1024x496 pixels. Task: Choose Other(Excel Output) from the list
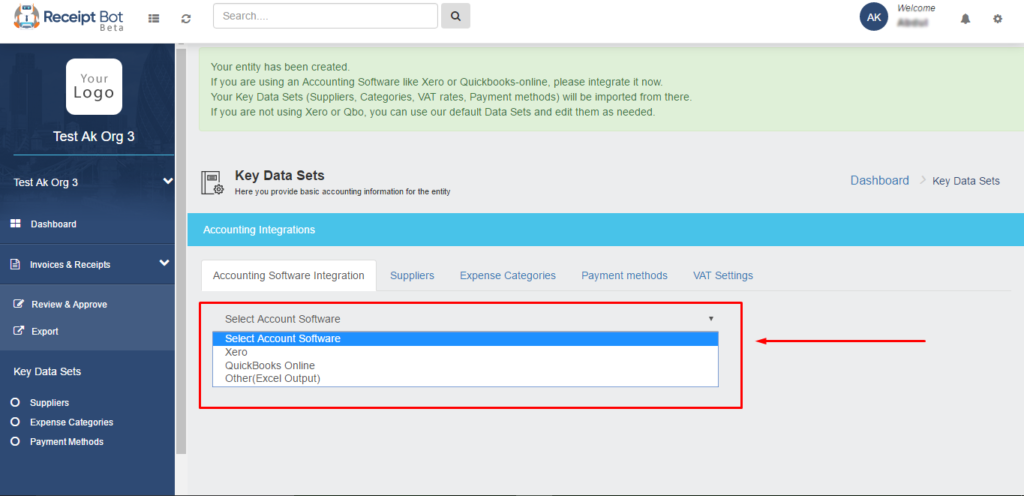[466, 379]
